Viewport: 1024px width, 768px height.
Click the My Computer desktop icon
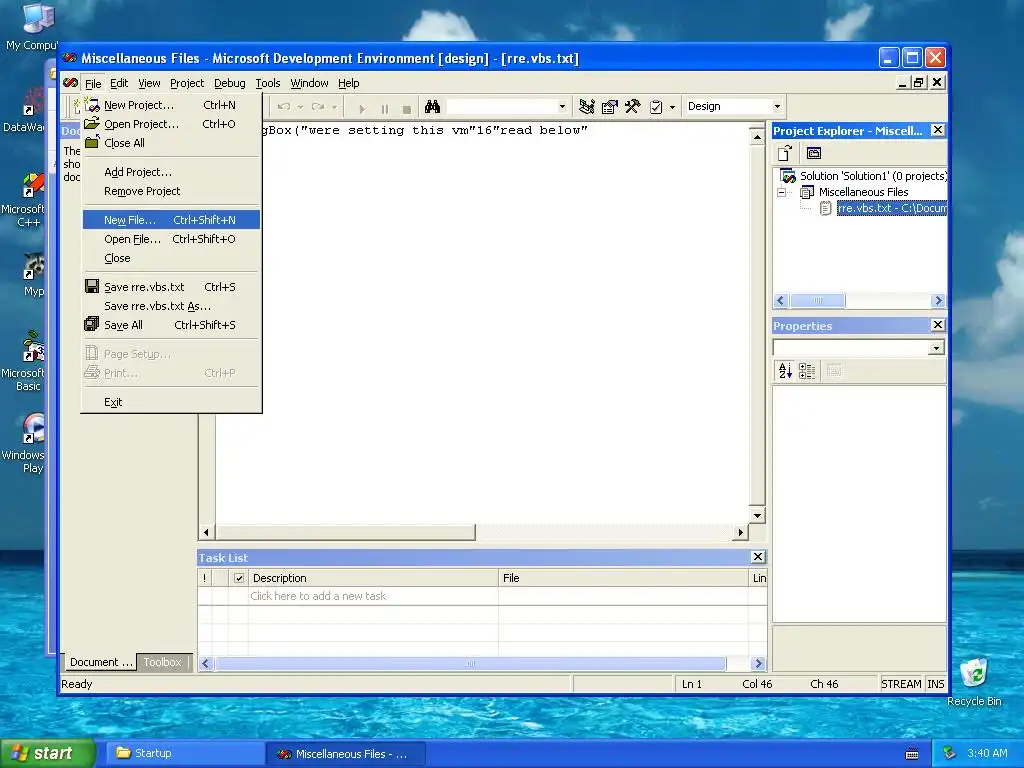38,18
